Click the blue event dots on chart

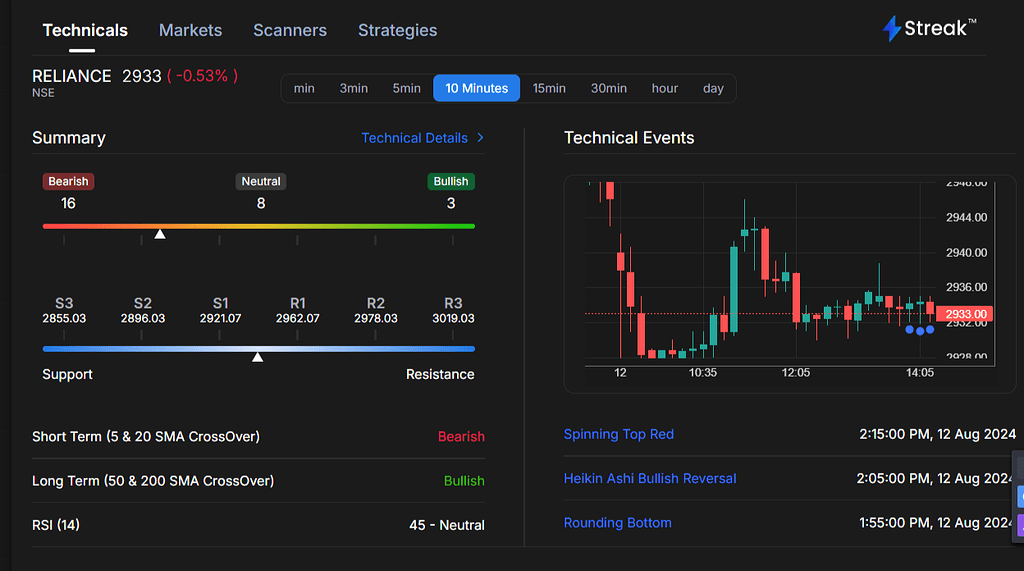pos(919,330)
